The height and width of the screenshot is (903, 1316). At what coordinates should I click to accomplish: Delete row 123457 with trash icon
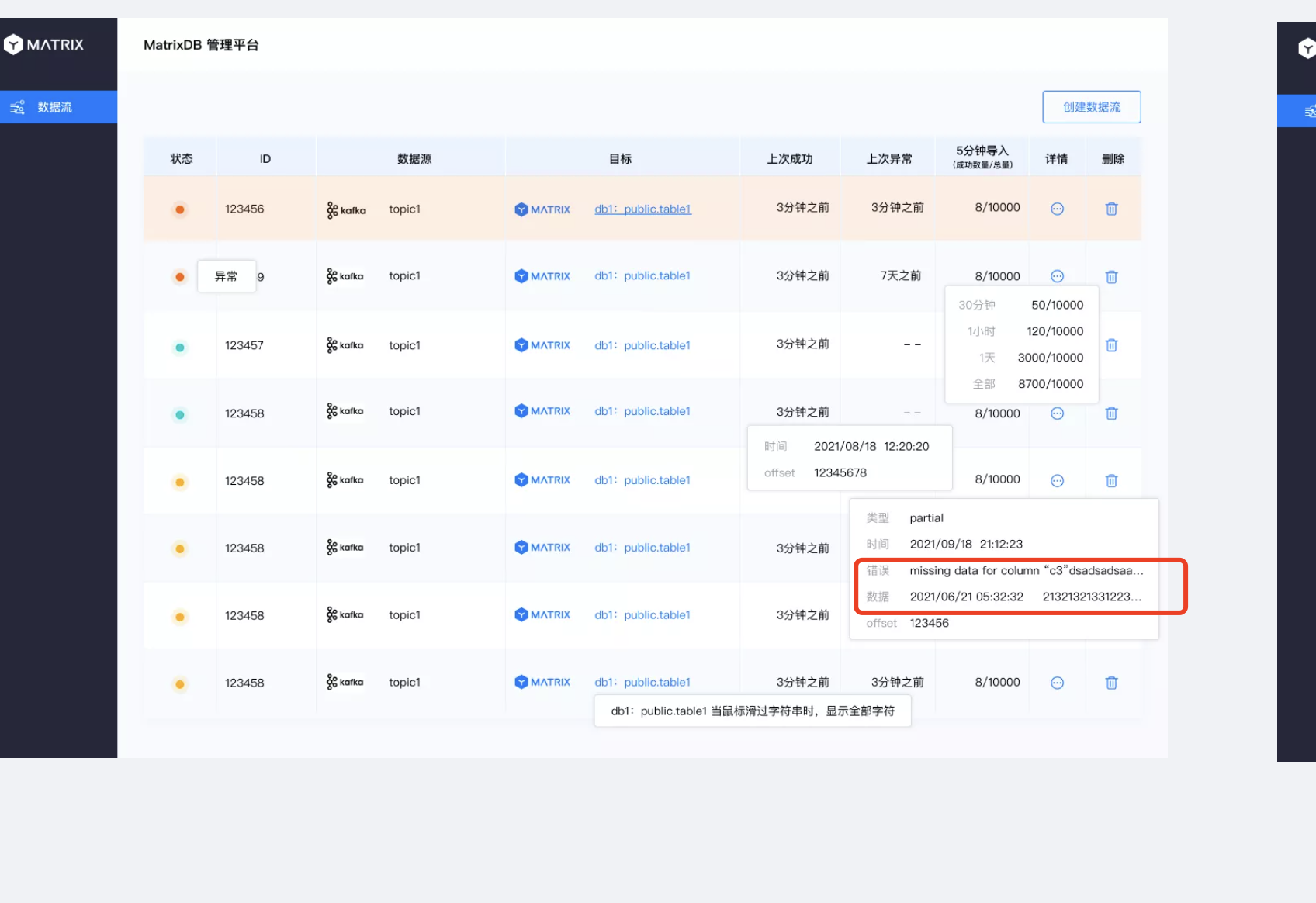[1111, 345]
